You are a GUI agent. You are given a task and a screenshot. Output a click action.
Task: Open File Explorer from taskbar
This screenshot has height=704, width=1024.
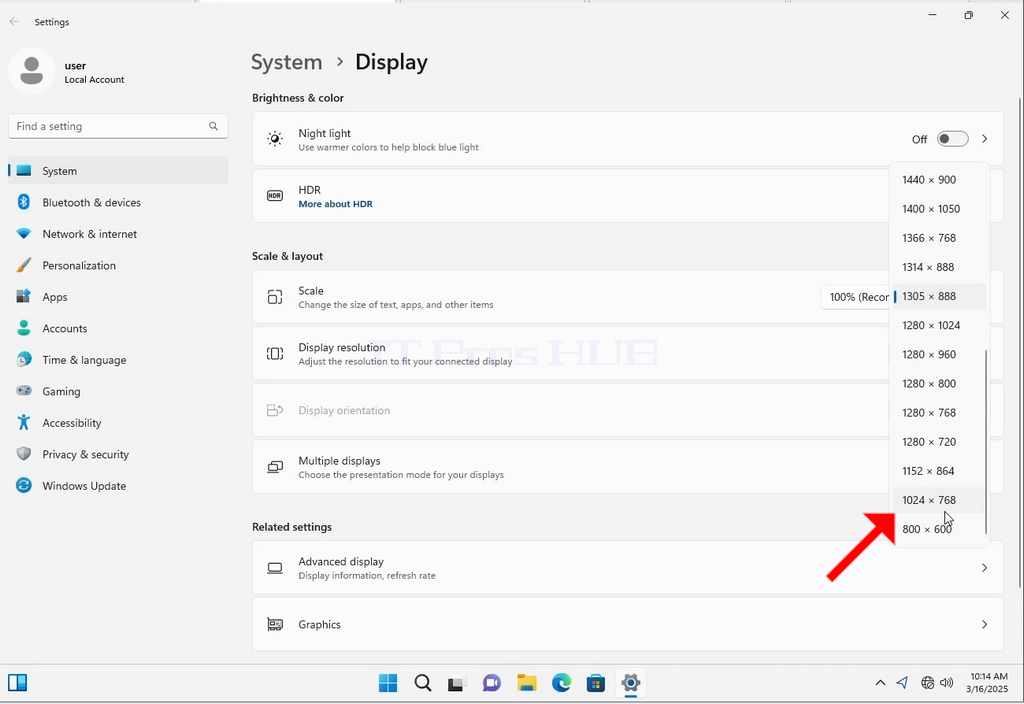coord(526,683)
